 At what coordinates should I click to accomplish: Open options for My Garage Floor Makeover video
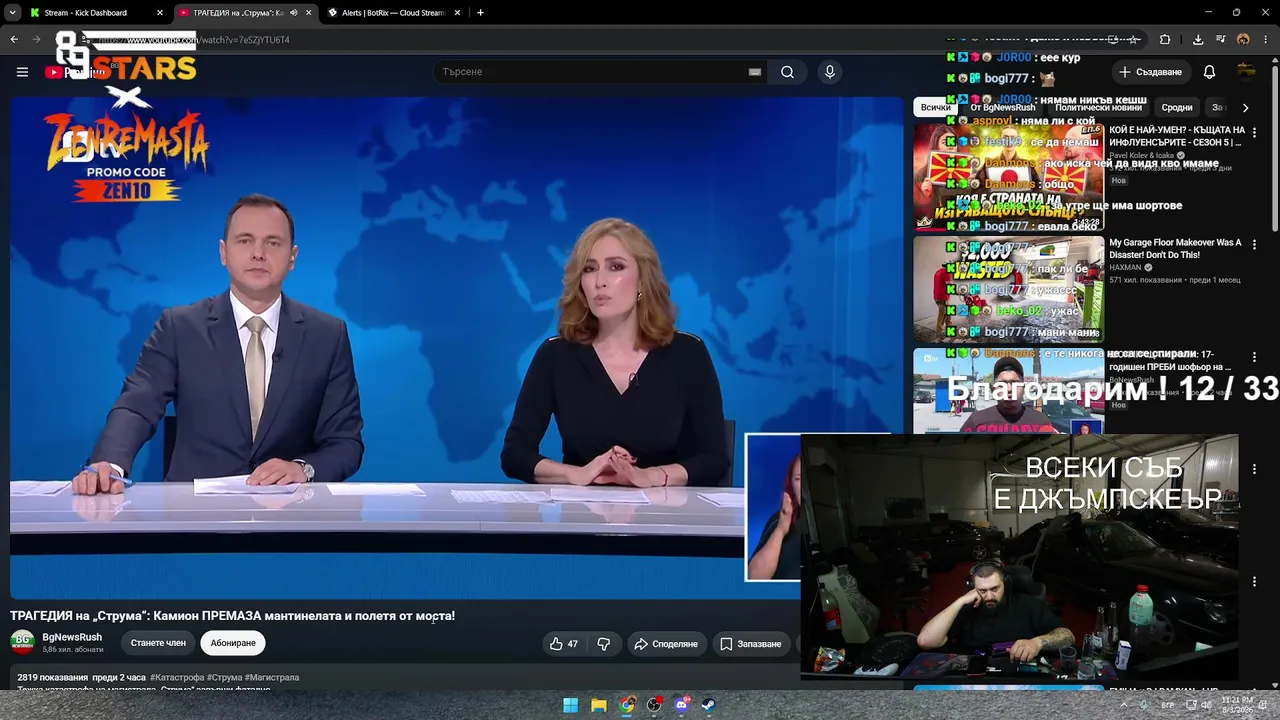tap(1254, 244)
